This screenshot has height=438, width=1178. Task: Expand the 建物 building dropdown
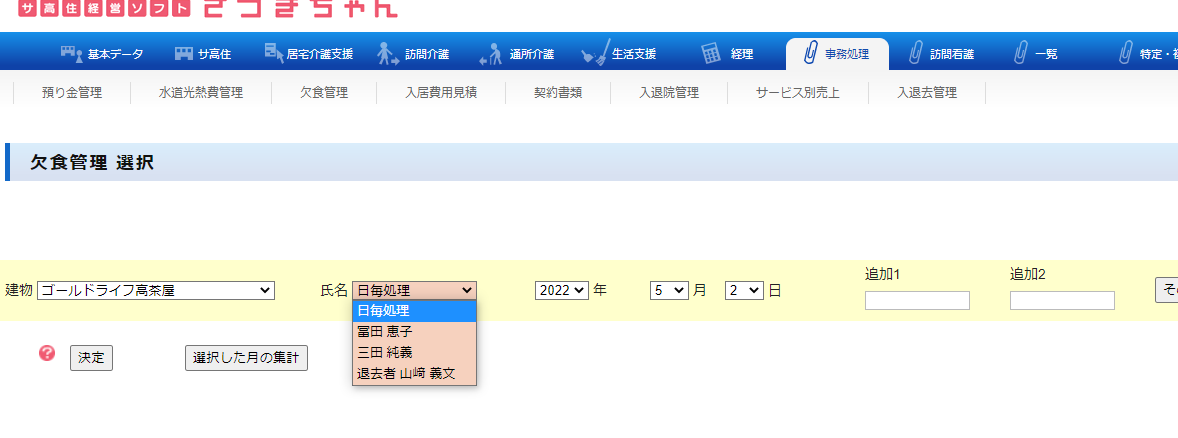tap(156, 290)
